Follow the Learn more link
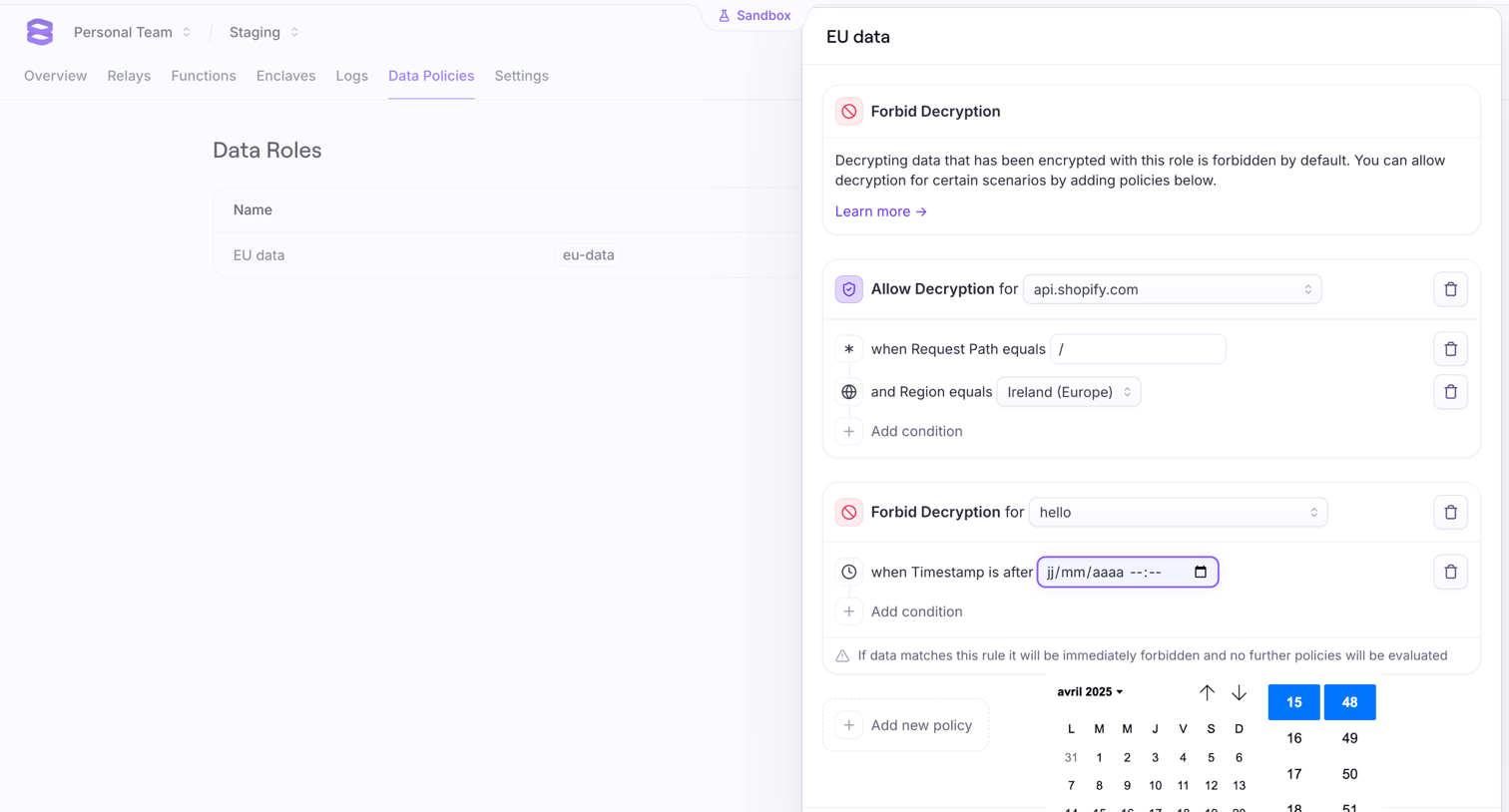This screenshot has width=1509, height=812. click(x=881, y=211)
